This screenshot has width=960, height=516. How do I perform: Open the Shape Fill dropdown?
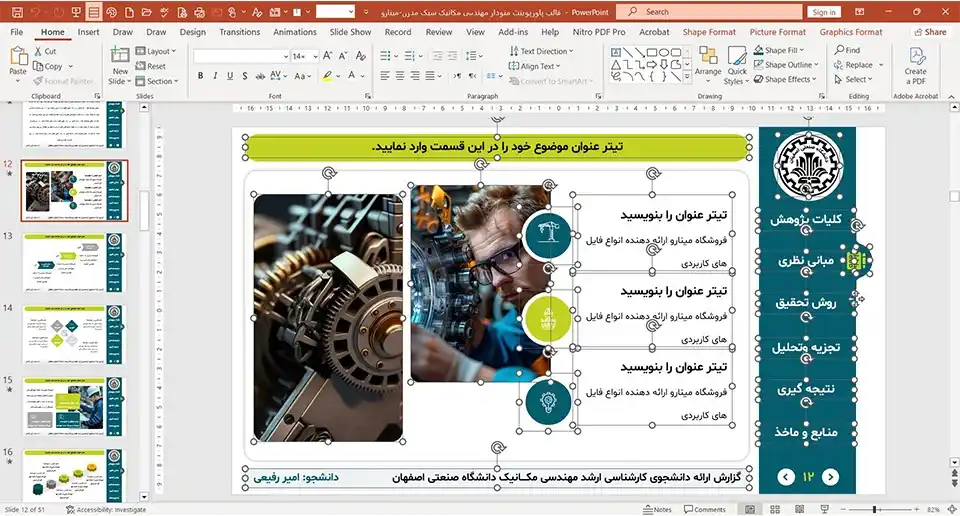(779, 50)
